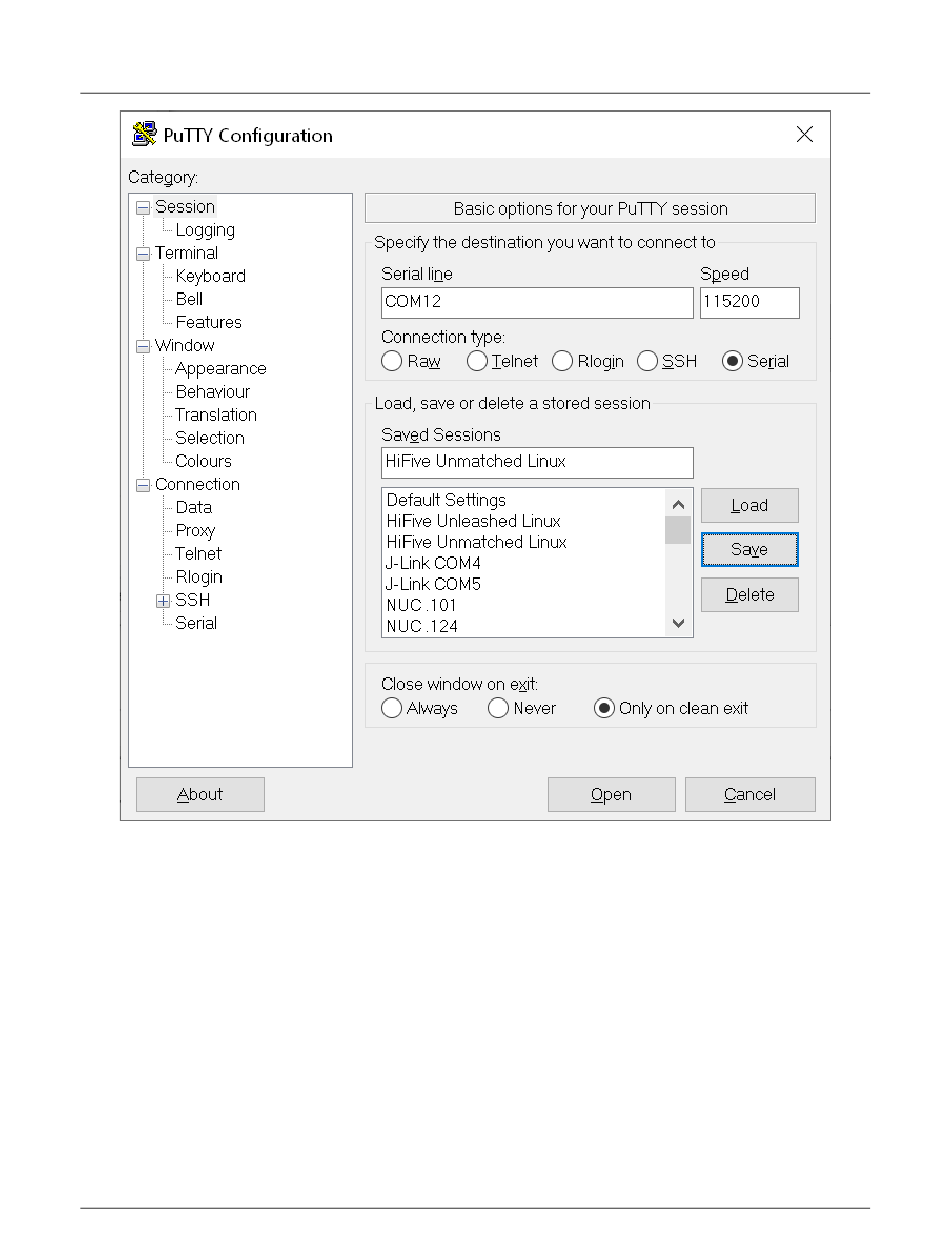Click the session list scroll down arrow
The image size is (950, 1254).
pos(678,623)
